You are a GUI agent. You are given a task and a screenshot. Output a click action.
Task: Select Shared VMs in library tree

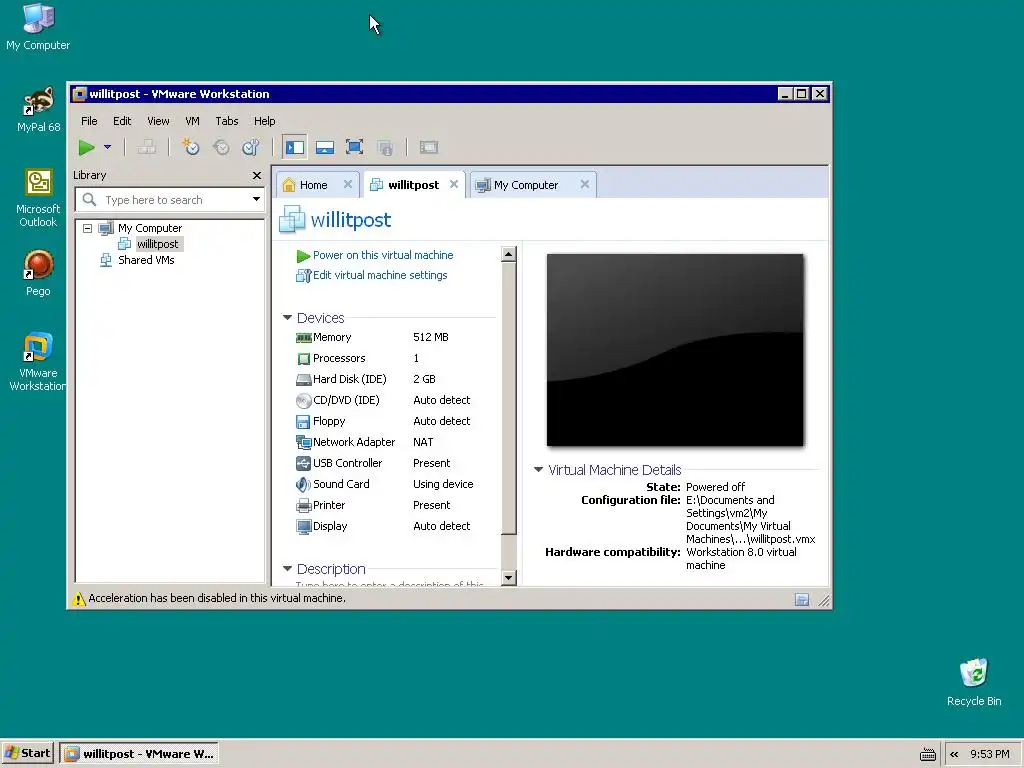[146, 260]
